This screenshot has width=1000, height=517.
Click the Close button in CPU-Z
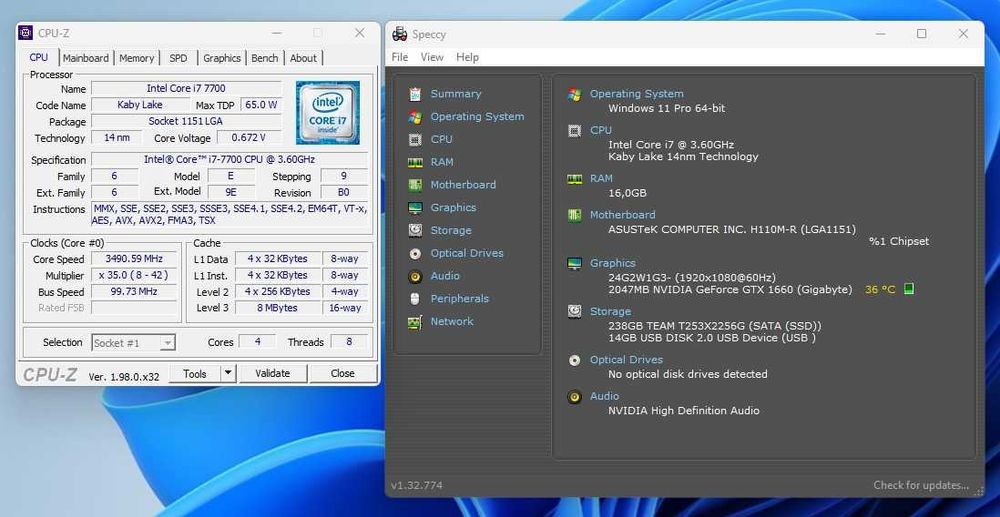coord(342,374)
